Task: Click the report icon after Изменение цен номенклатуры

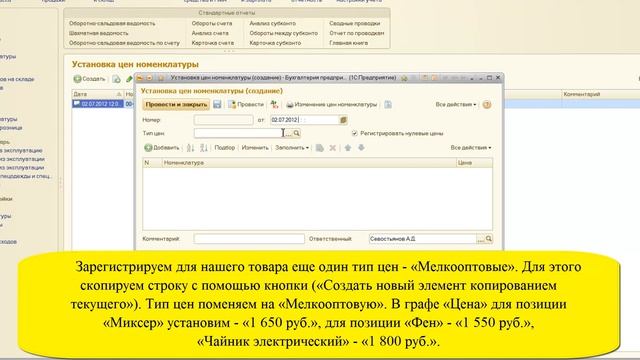Action: coord(388,104)
